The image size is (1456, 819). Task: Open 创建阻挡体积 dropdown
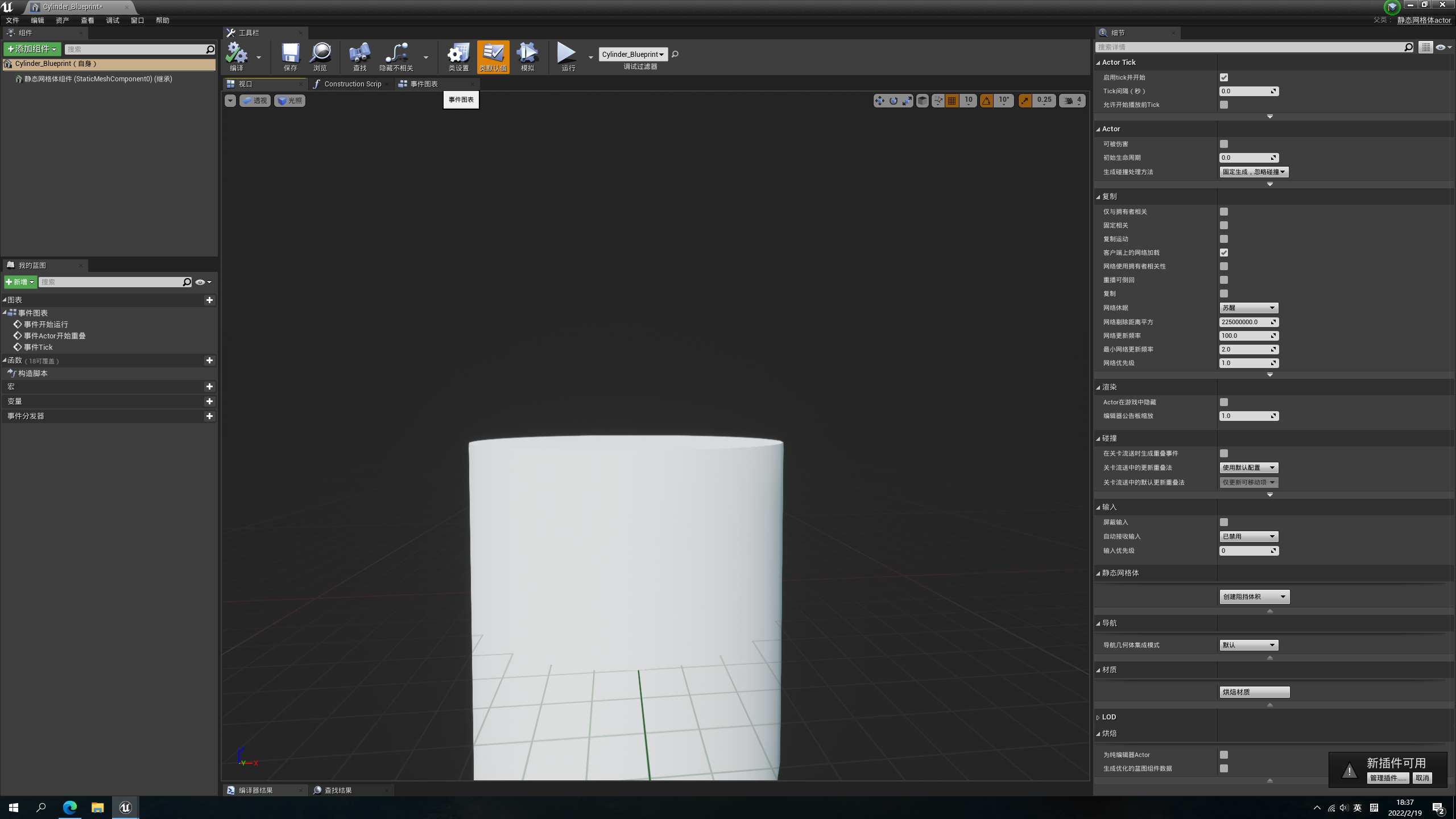[1255, 597]
